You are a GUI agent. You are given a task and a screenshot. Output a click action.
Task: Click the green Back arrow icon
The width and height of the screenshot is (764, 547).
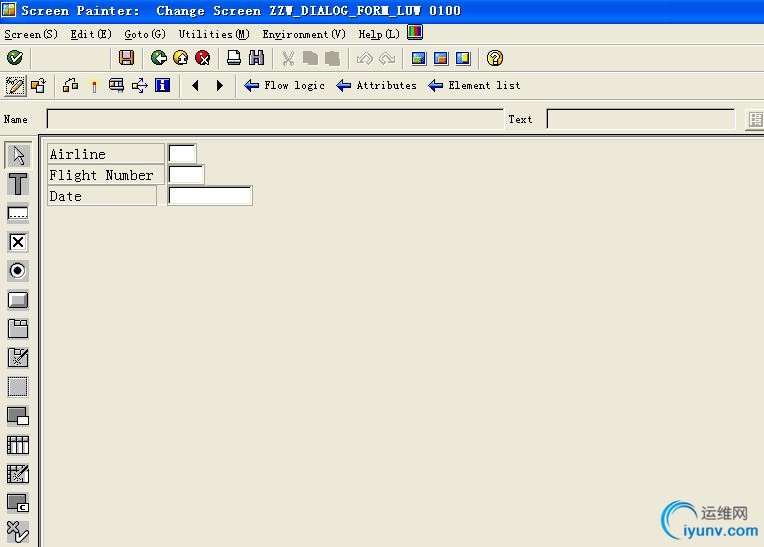click(158, 58)
